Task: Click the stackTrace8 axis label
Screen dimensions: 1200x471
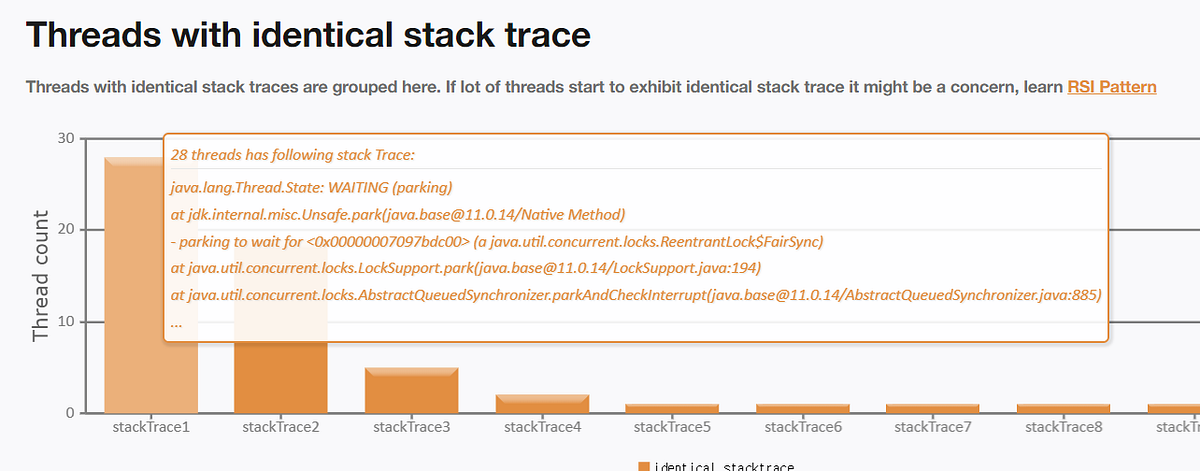Action: click(x=1064, y=427)
